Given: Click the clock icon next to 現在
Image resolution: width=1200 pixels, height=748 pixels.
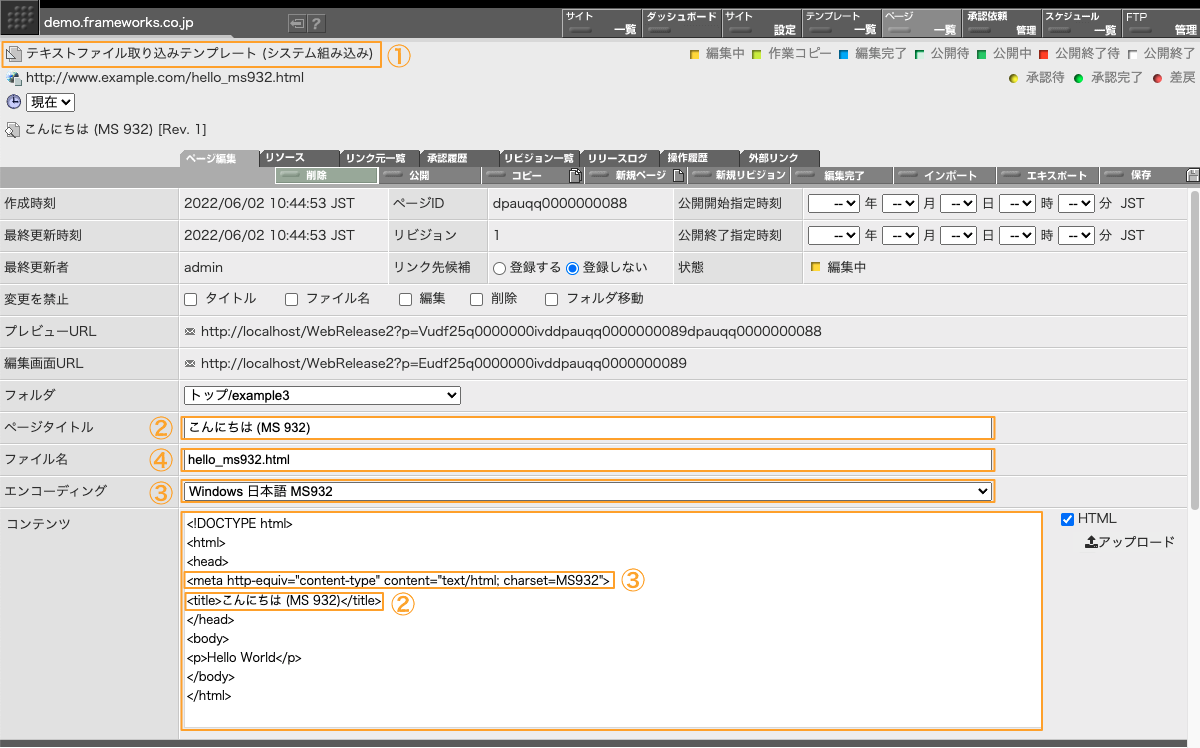Looking at the screenshot, I should tap(12, 101).
